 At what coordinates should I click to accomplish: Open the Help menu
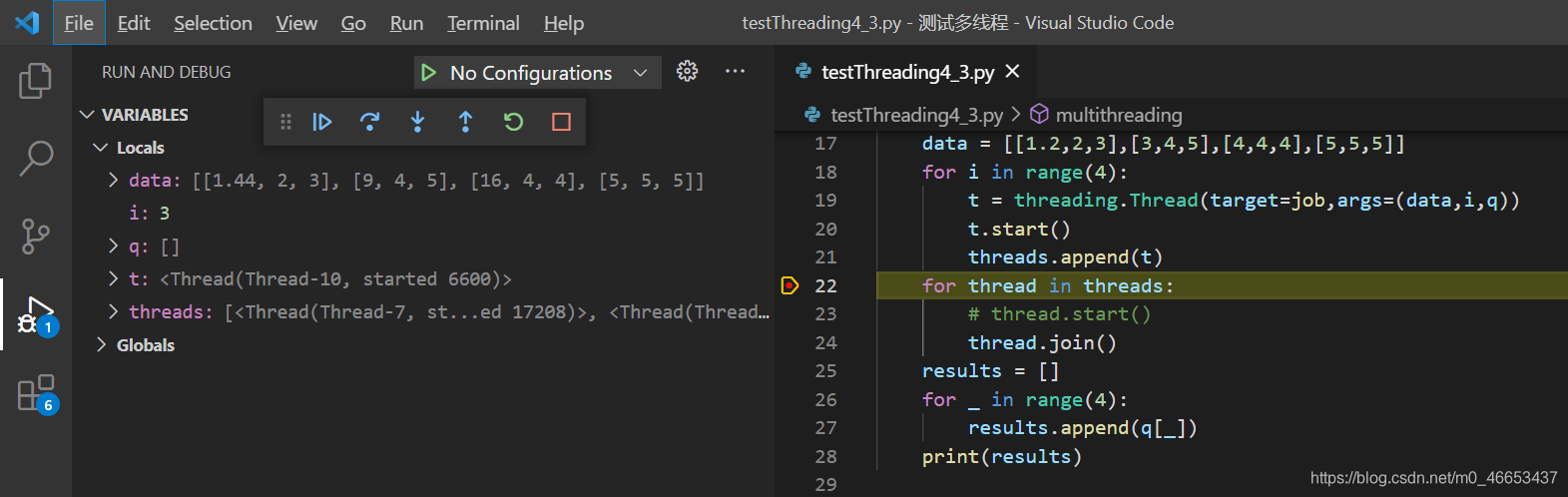pyautogui.click(x=564, y=23)
